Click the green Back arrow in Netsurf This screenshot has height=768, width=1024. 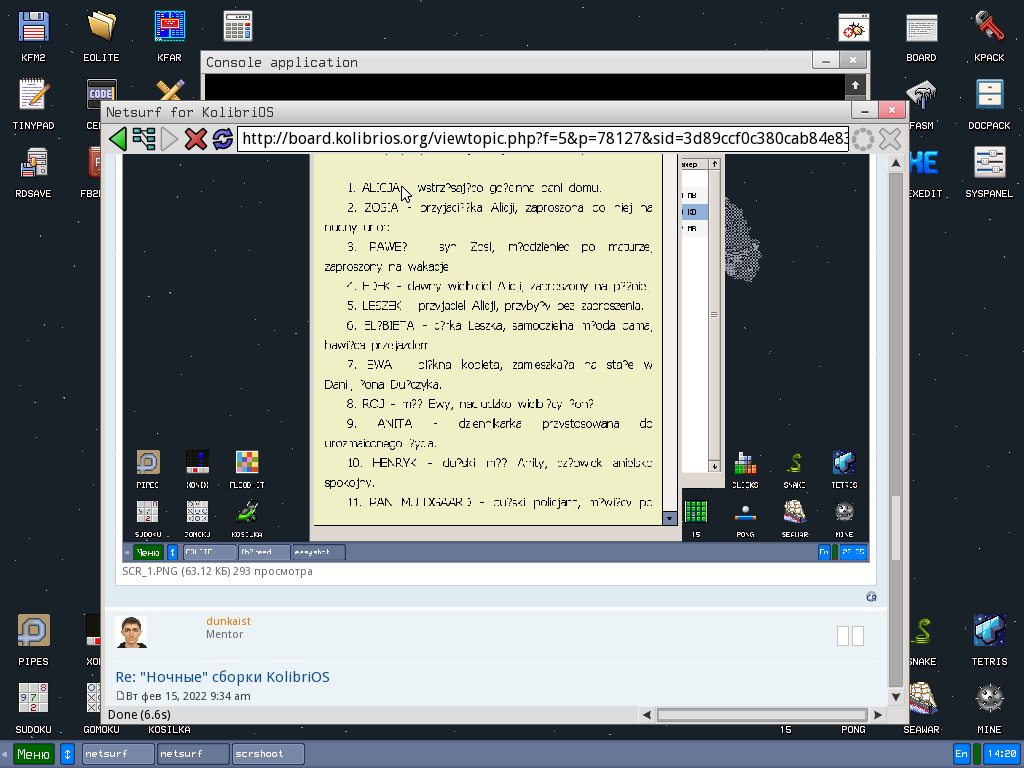click(118, 139)
